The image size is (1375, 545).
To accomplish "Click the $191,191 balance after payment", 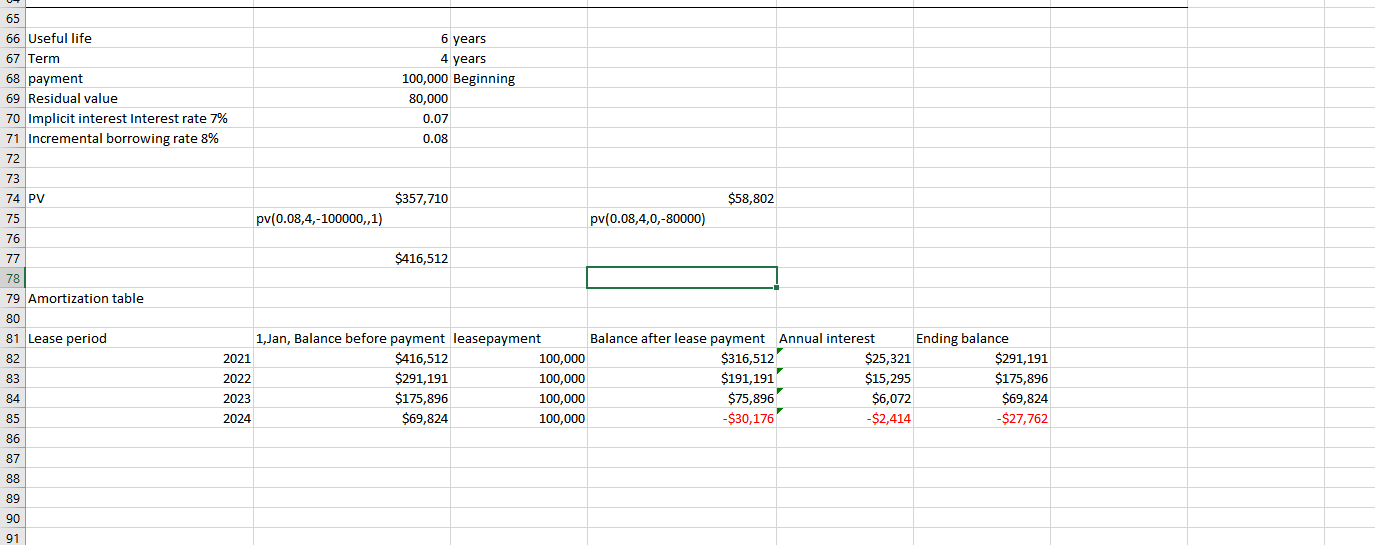I will click(x=682, y=378).
